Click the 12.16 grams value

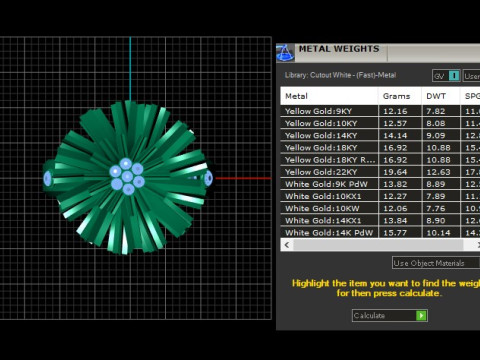pyautogui.click(x=395, y=111)
